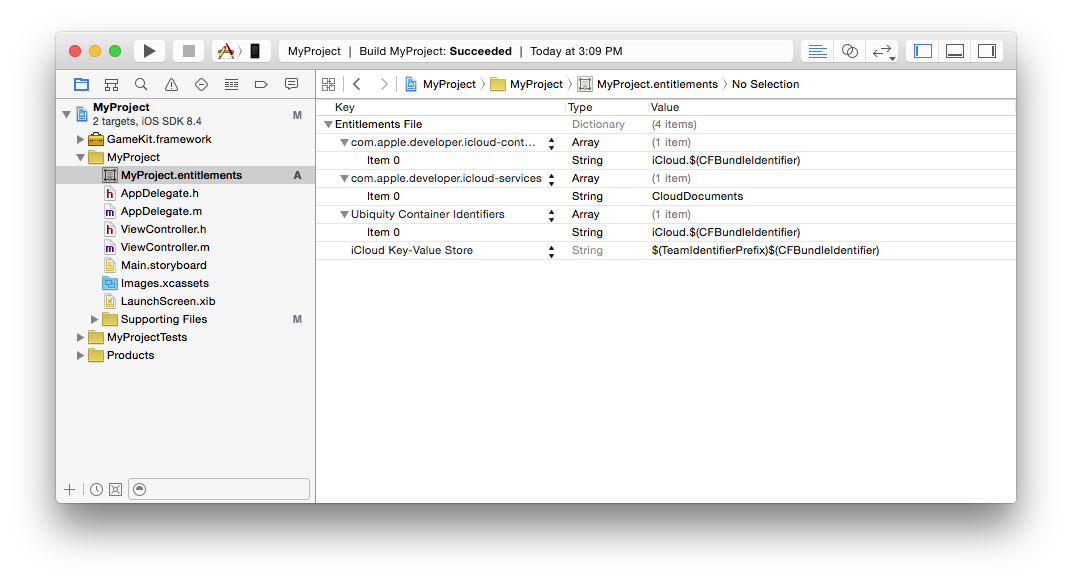Screen dimensions: 1072x583
Task: Show the Issue navigator warning icon
Action: 171,85
